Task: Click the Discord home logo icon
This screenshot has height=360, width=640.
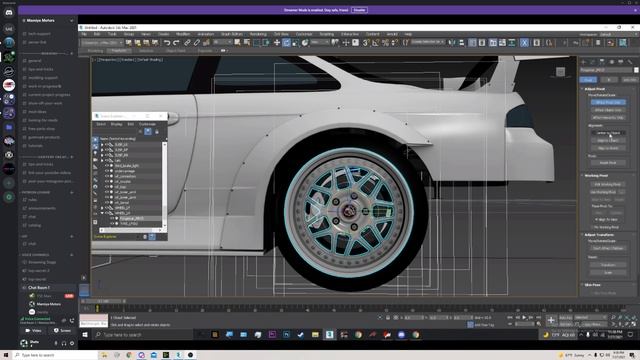Action: tap(9, 13)
